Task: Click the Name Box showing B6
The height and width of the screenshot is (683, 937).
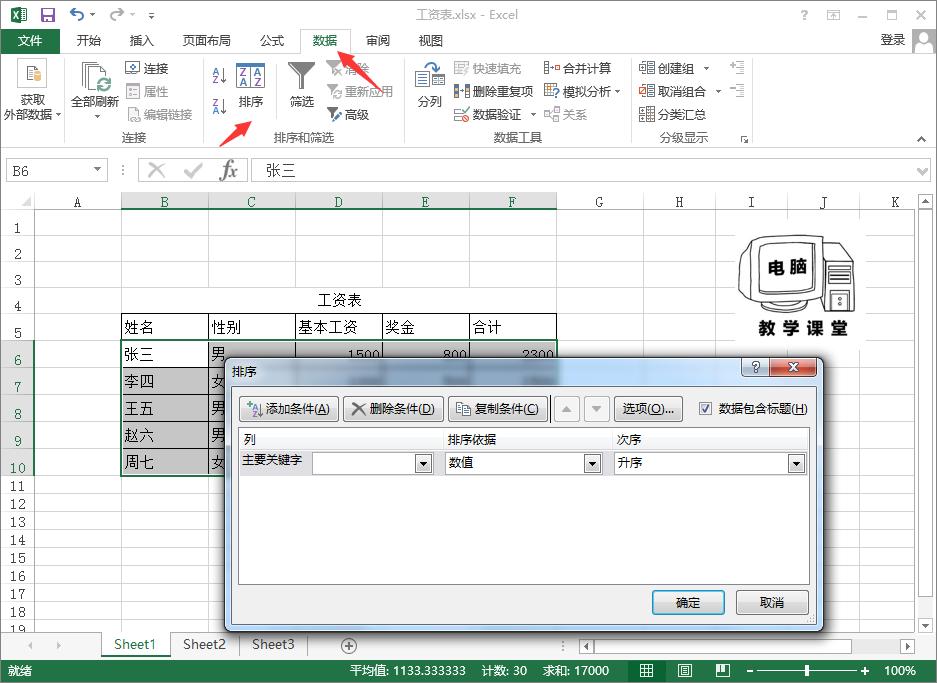Action: coord(49,170)
